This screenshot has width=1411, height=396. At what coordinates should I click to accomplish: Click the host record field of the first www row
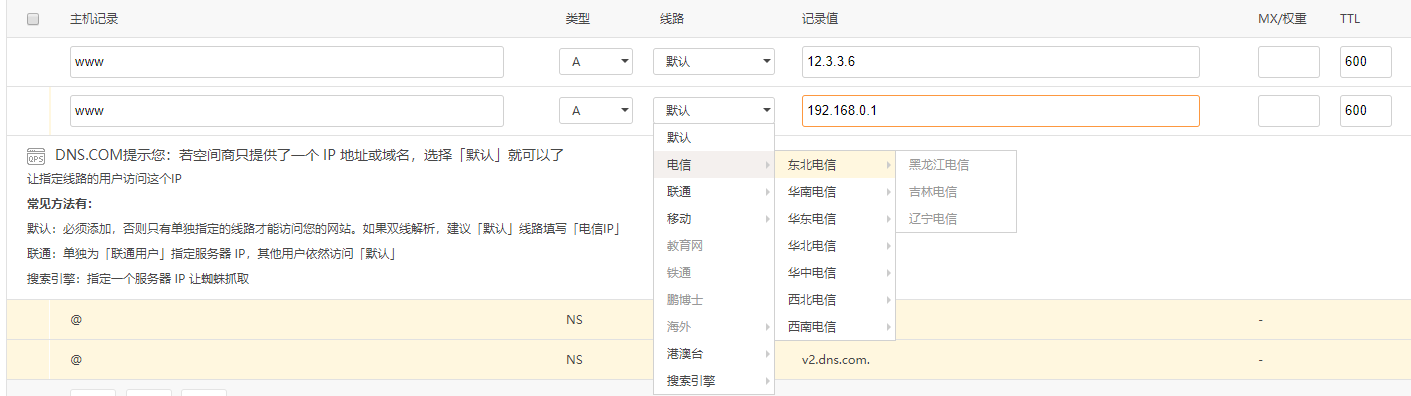click(287, 61)
